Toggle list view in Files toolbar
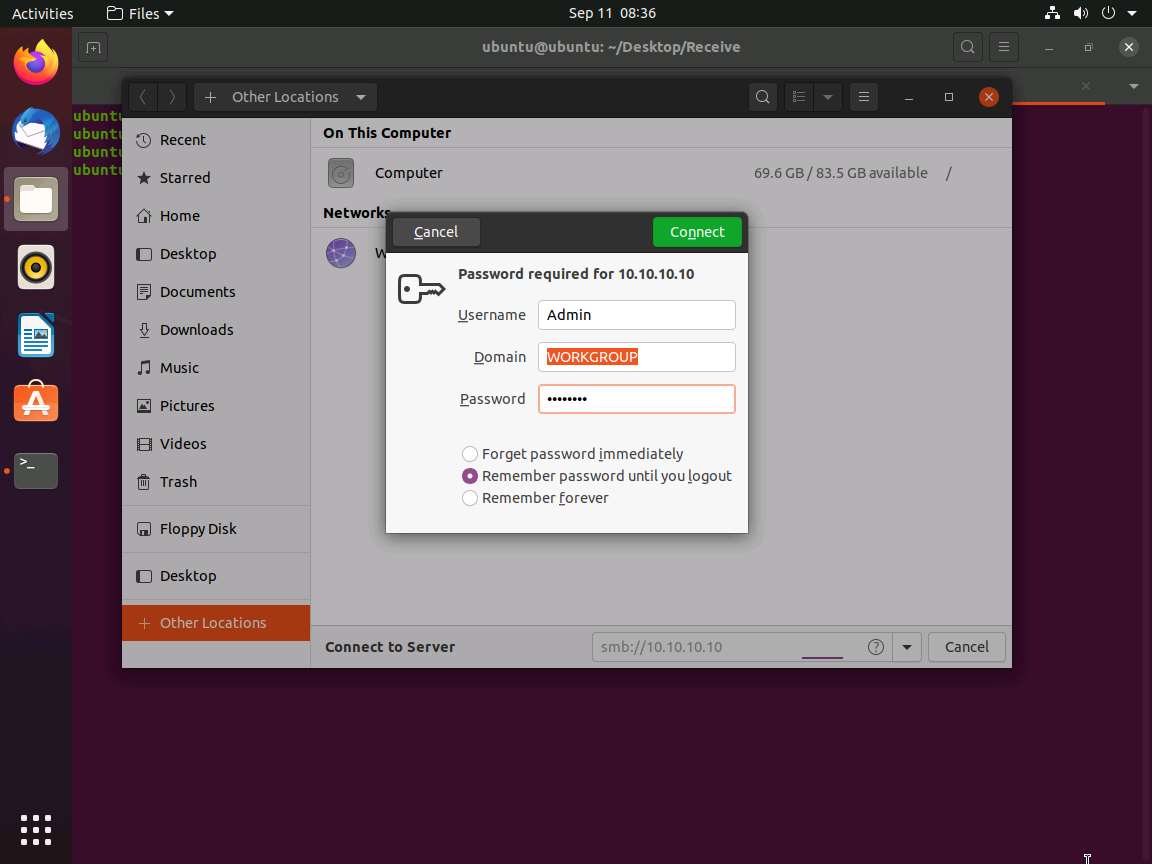 point(799,97)
